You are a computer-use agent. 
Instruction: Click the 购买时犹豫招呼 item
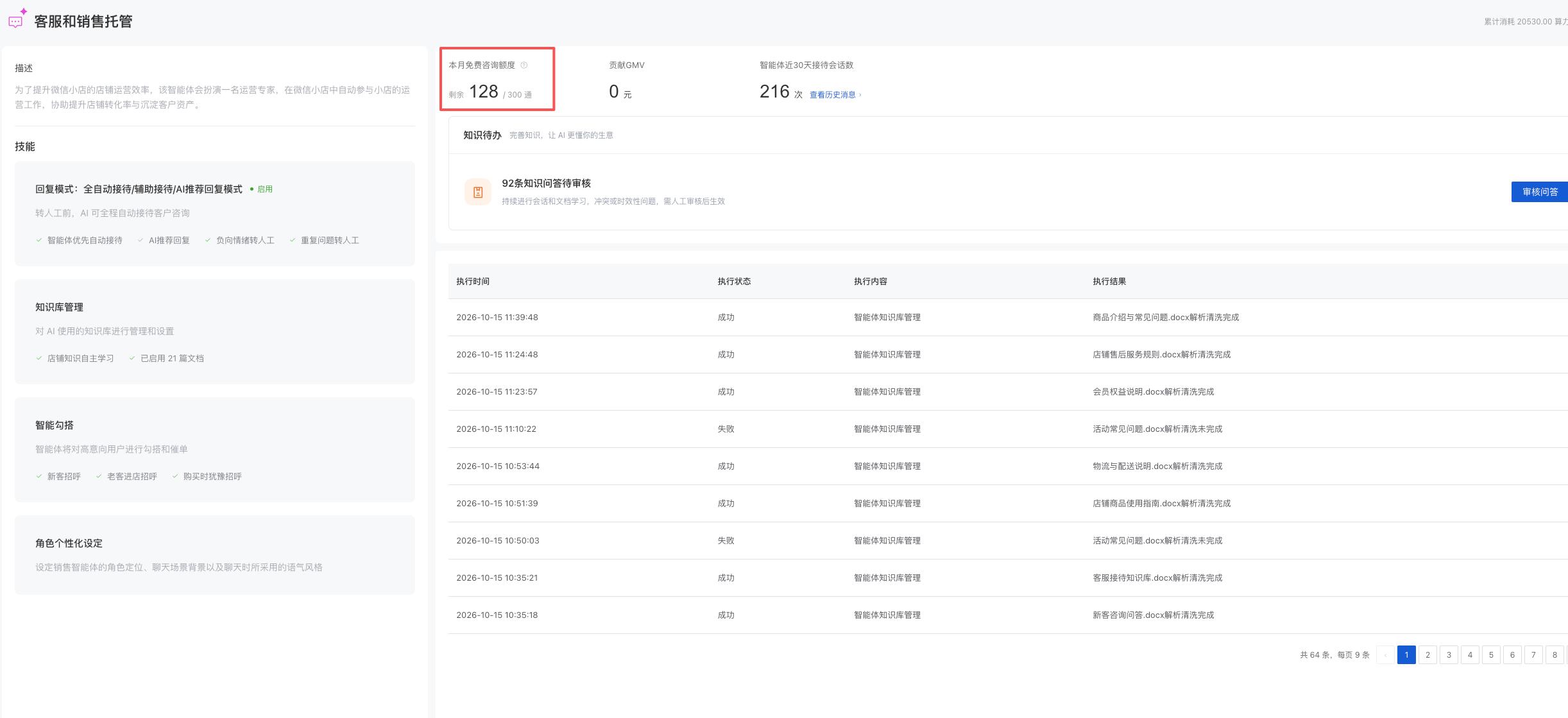pos(207,476)
